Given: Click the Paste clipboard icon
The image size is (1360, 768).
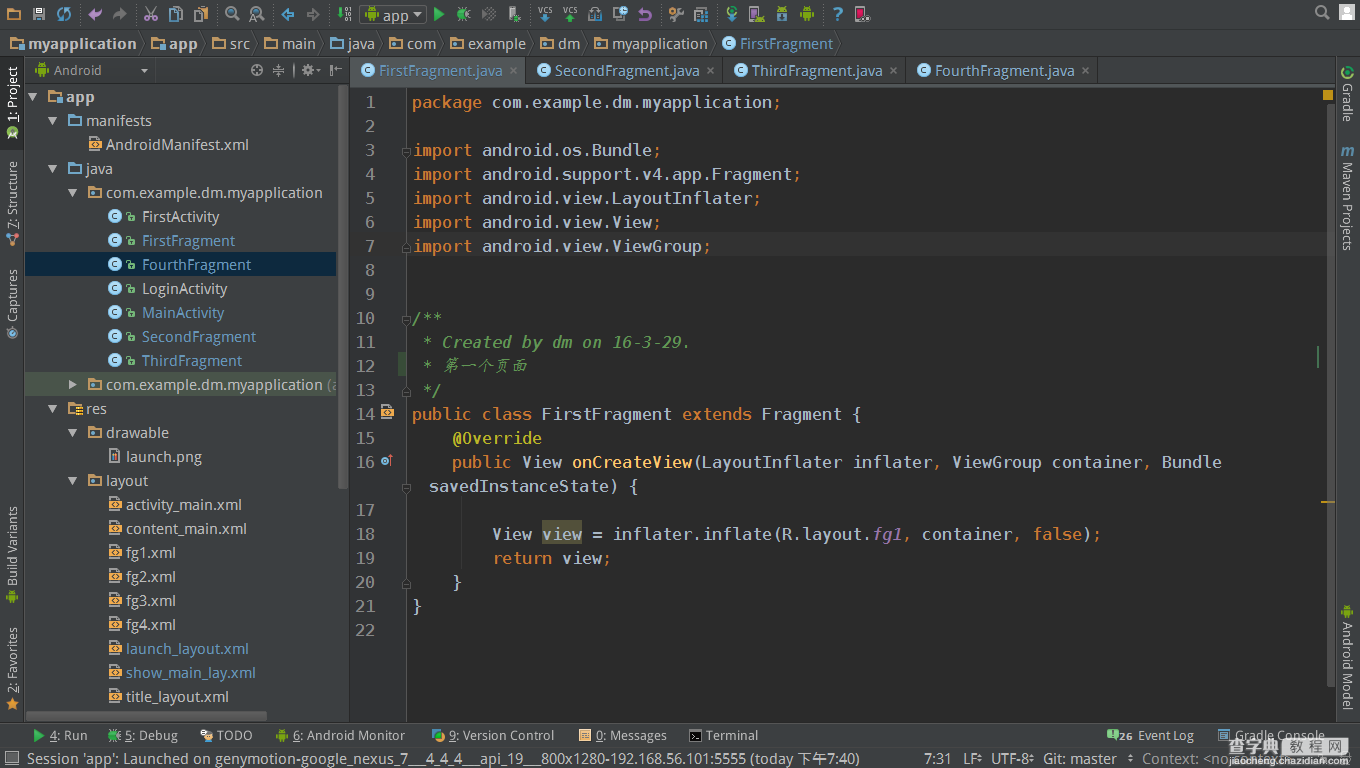Looking at the screenshot, I should point(200,14).
